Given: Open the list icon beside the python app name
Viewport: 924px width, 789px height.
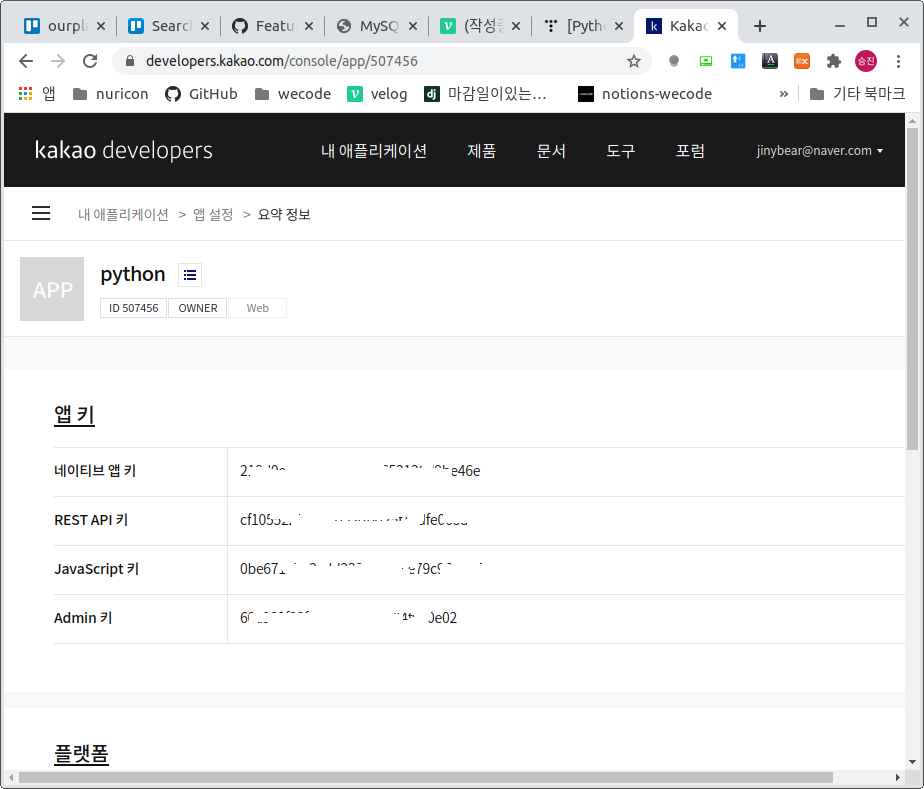Looking at the screenshot, I should point(189,274).
